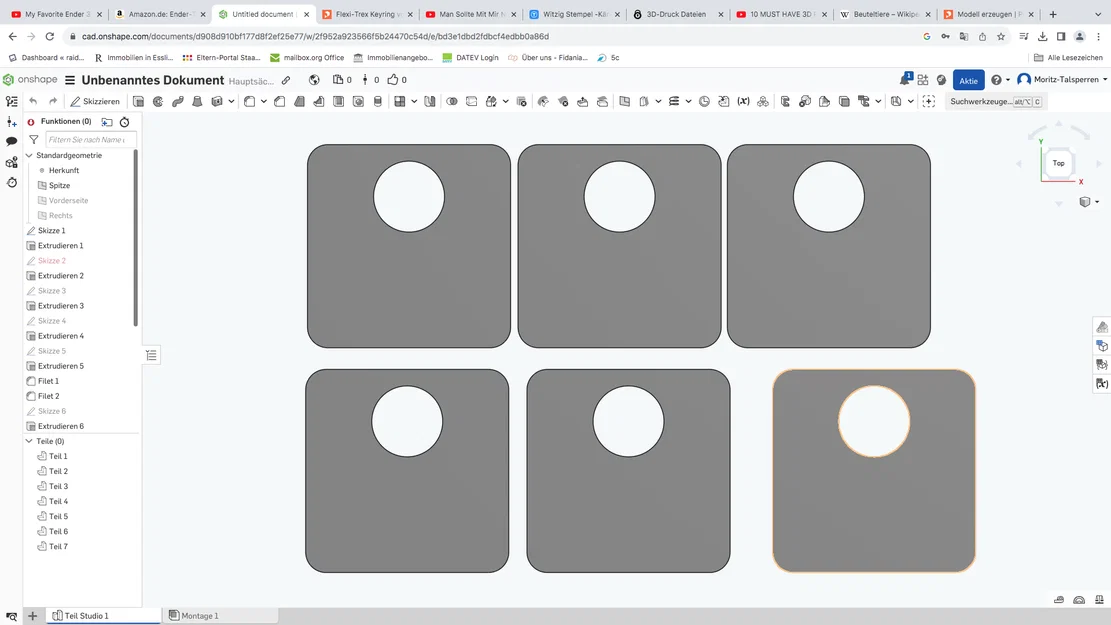Collapse the Standardgeometrie tree group
This screenshot has height=625, width=1111.
click(x=29, y=155)
